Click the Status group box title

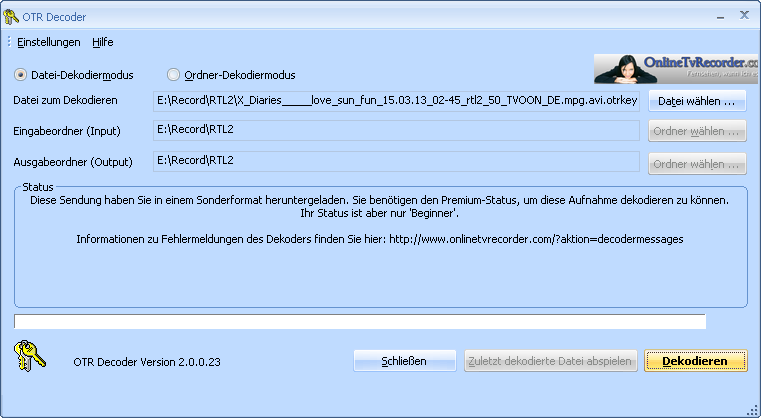coord(38,187)
